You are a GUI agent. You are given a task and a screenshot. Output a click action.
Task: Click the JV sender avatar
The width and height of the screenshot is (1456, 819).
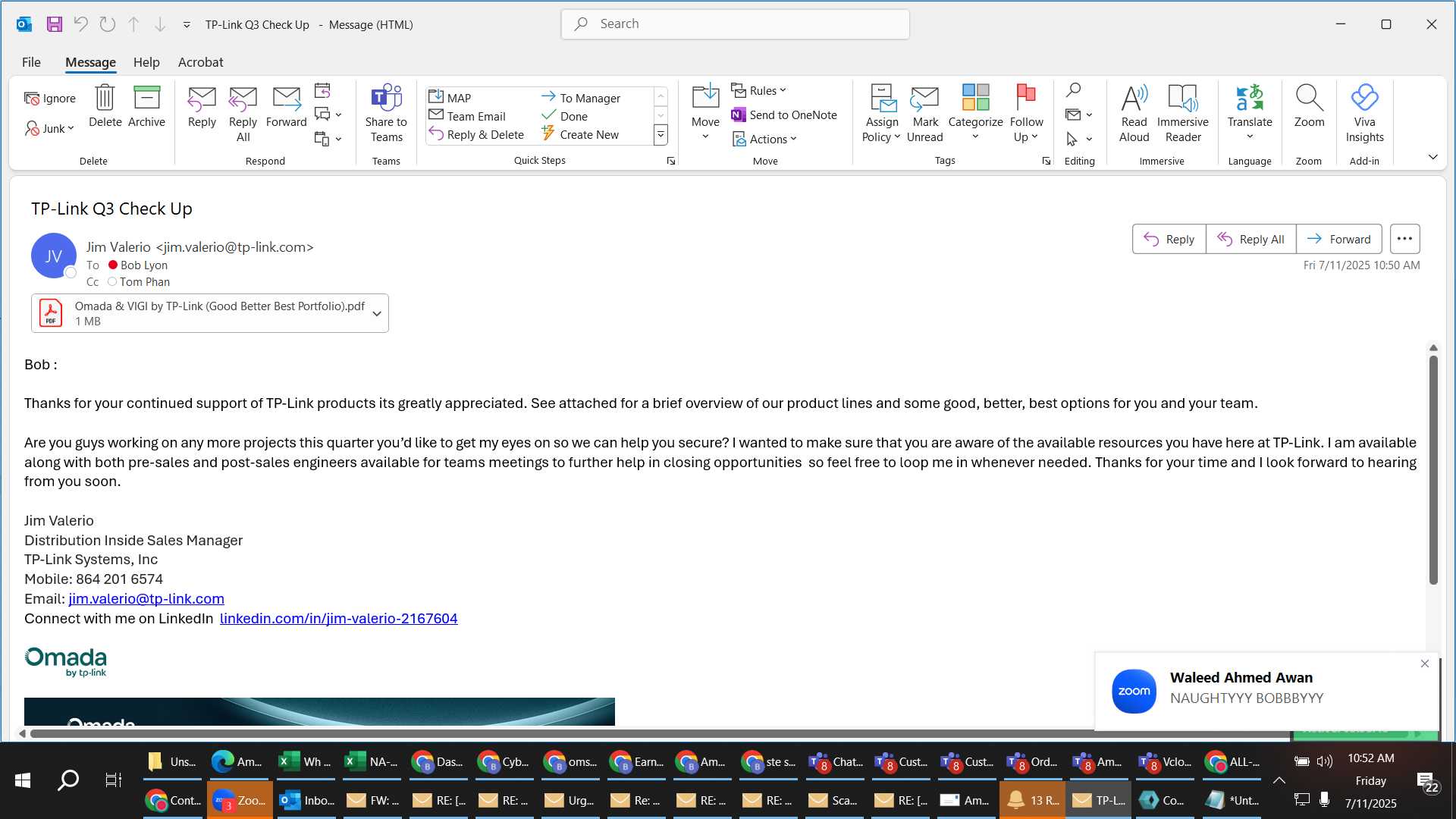(53, 256)
